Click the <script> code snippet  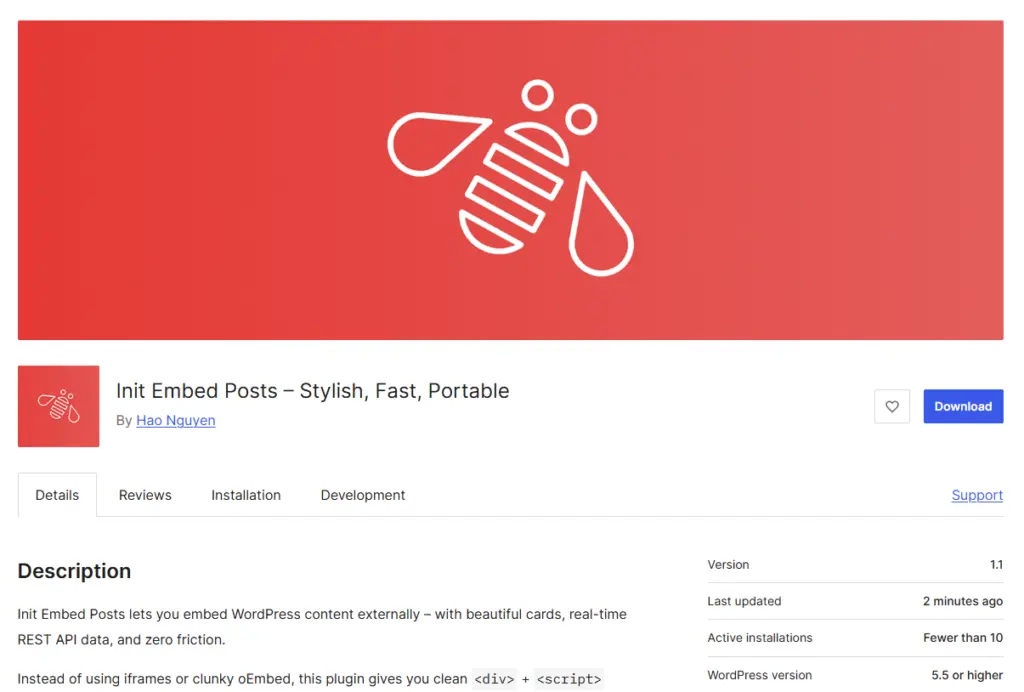569,679
